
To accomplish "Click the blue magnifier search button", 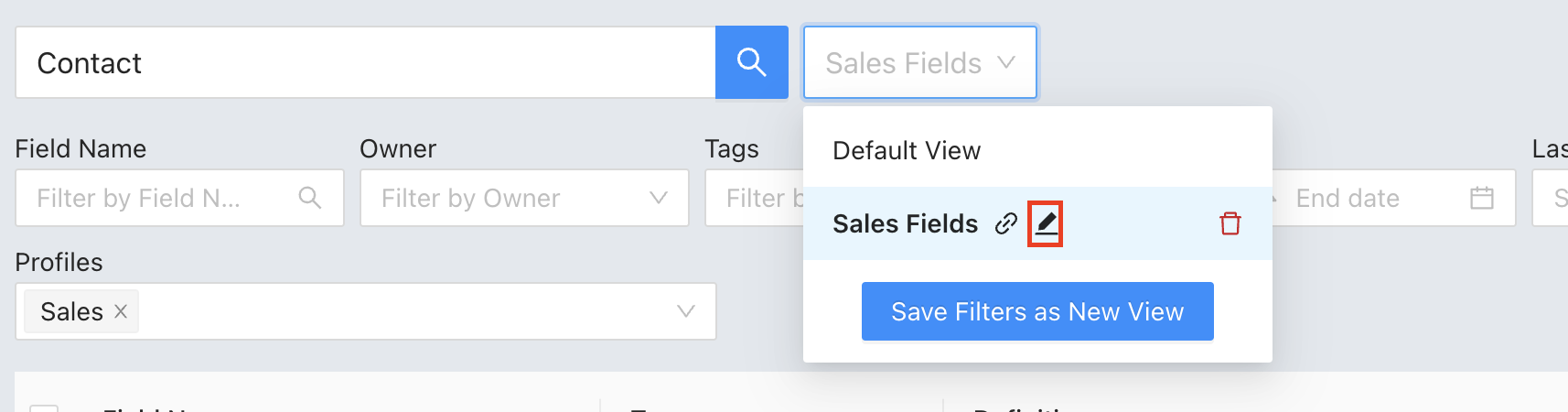I will click(751, 62).
